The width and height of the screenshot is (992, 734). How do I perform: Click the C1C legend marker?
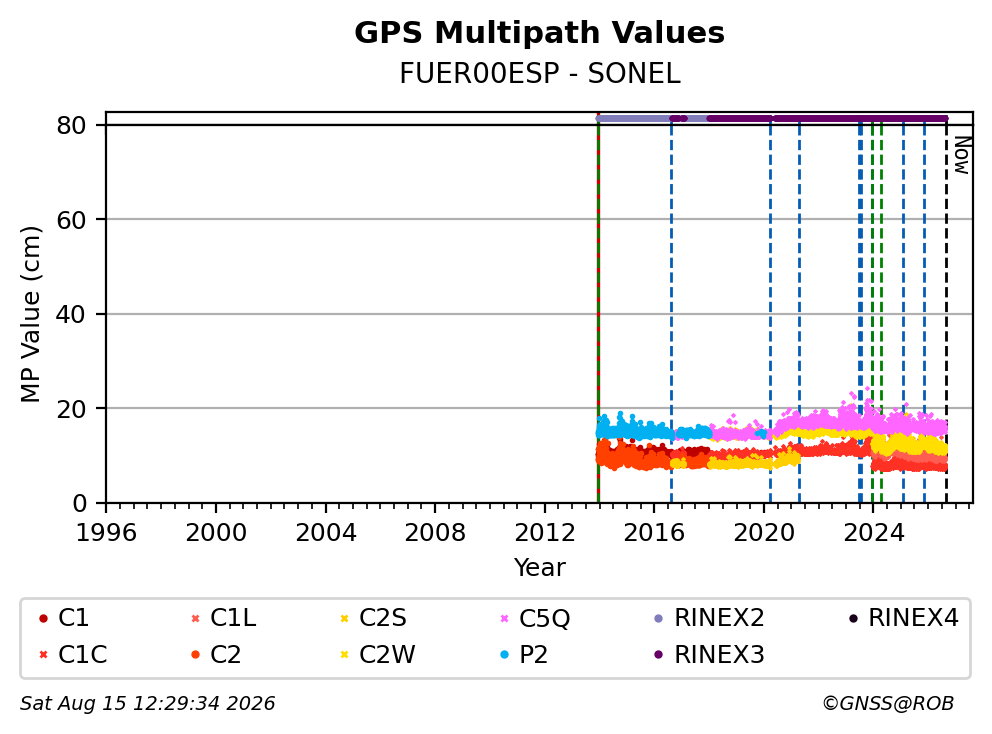(x=43, y=655)
